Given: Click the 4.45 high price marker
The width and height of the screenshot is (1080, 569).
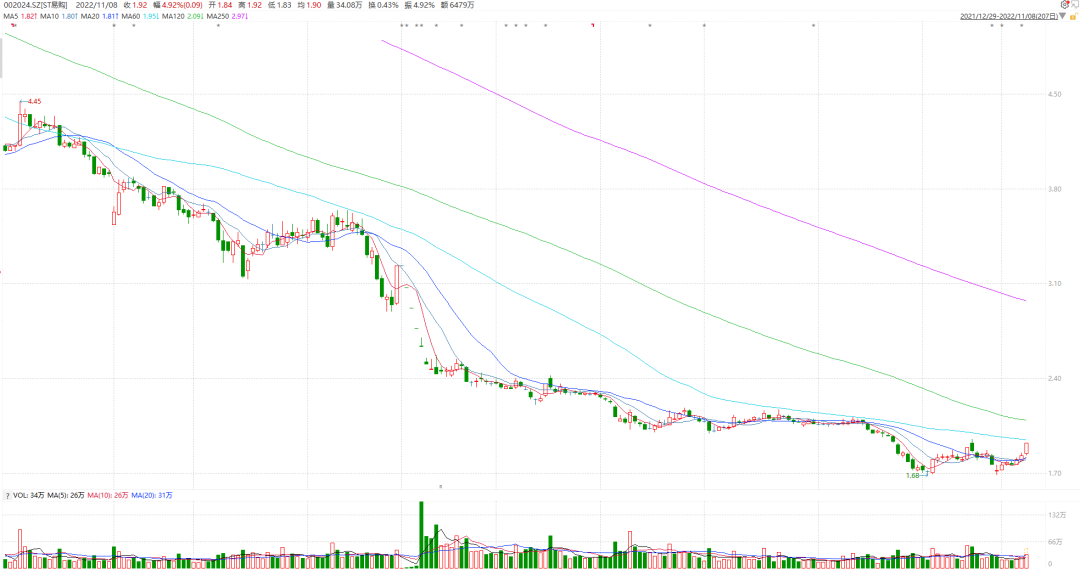Looking at the screenshot, I should [34, 102].
